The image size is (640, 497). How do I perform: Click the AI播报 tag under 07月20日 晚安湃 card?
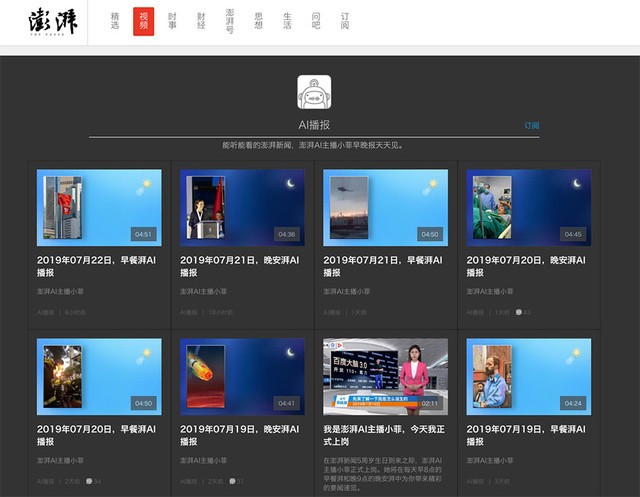[x=475, y=313]
